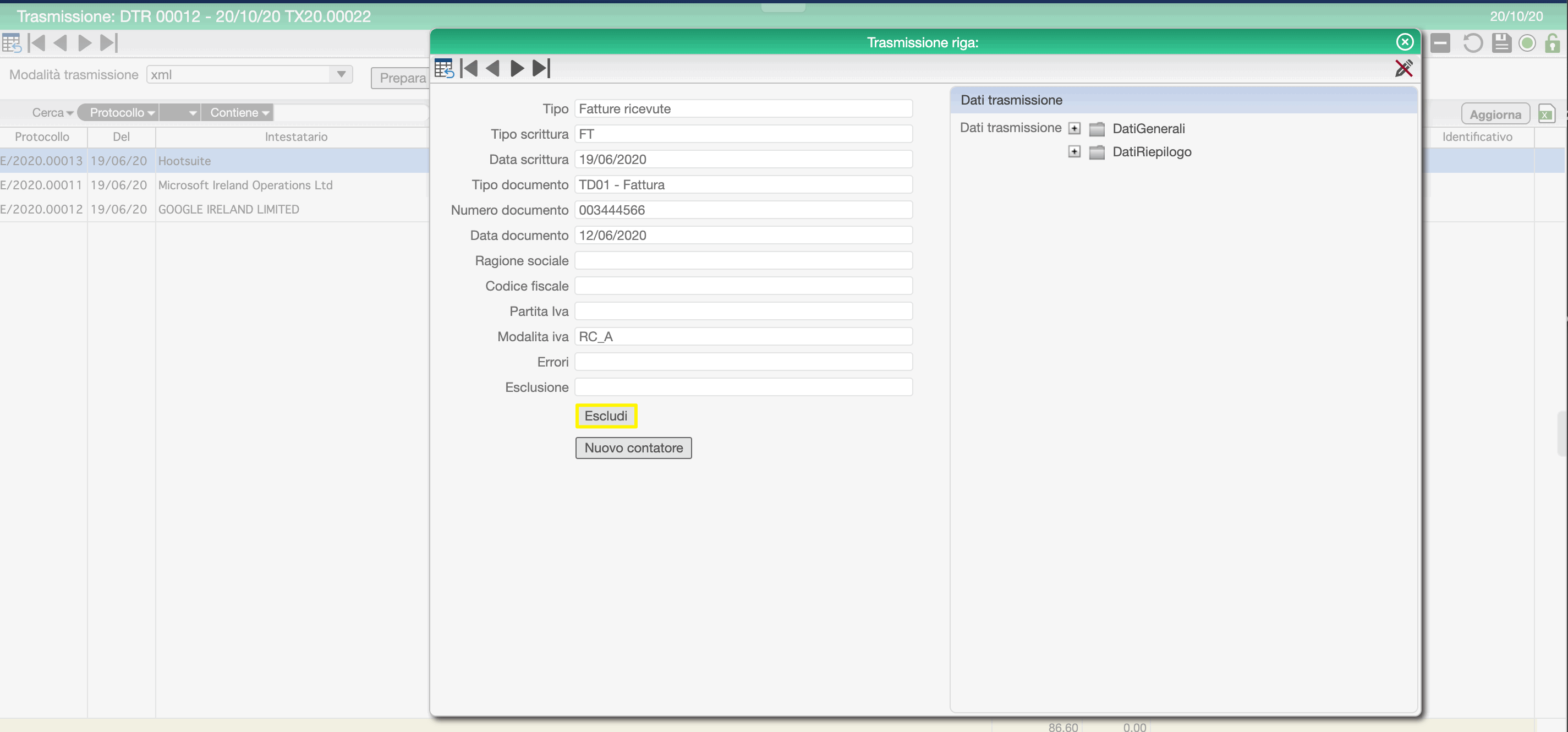
Task: Click the Data scrittura field
Action: 743,159
